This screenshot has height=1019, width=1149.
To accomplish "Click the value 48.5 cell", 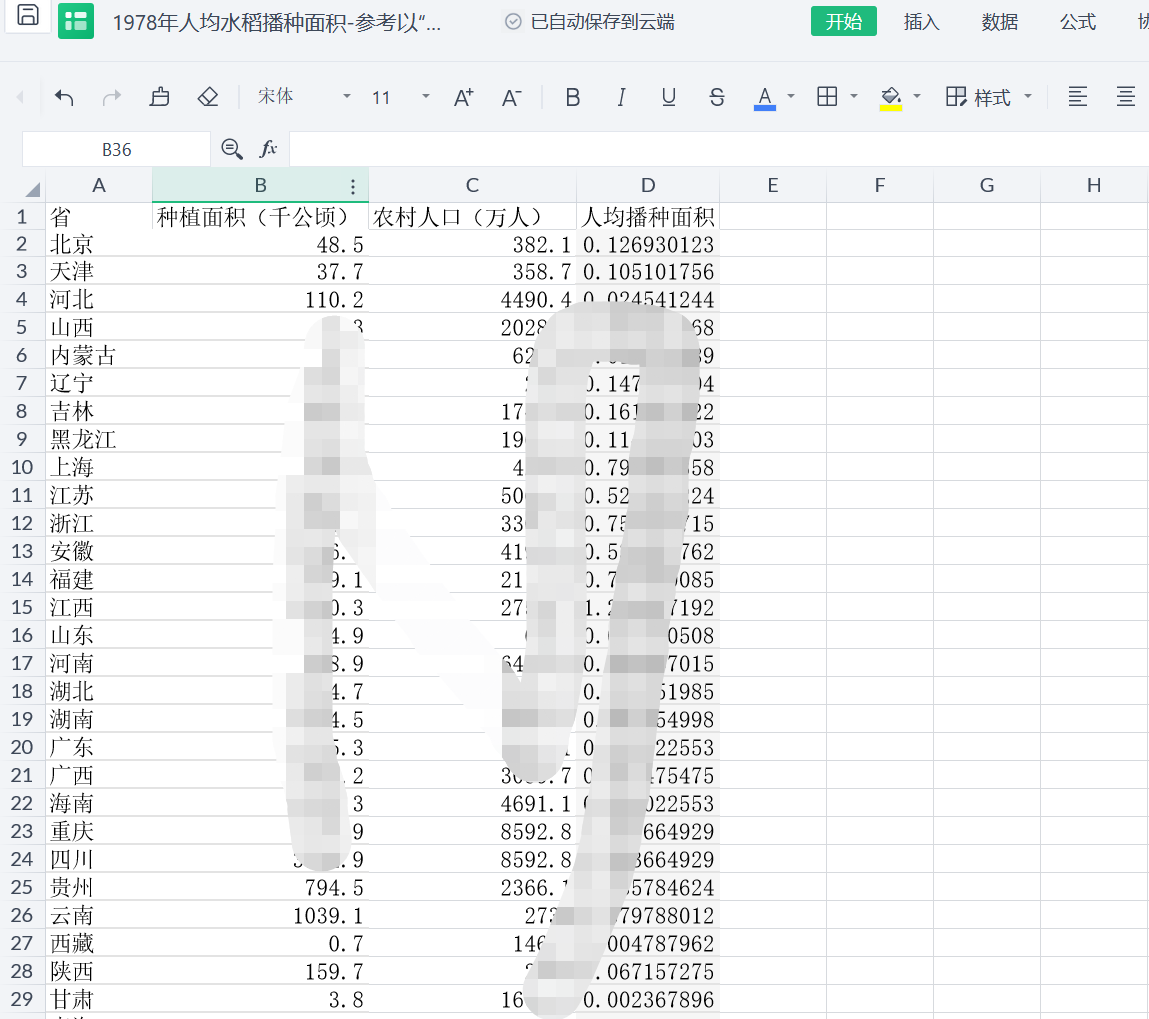I will (x=260, y=244).
